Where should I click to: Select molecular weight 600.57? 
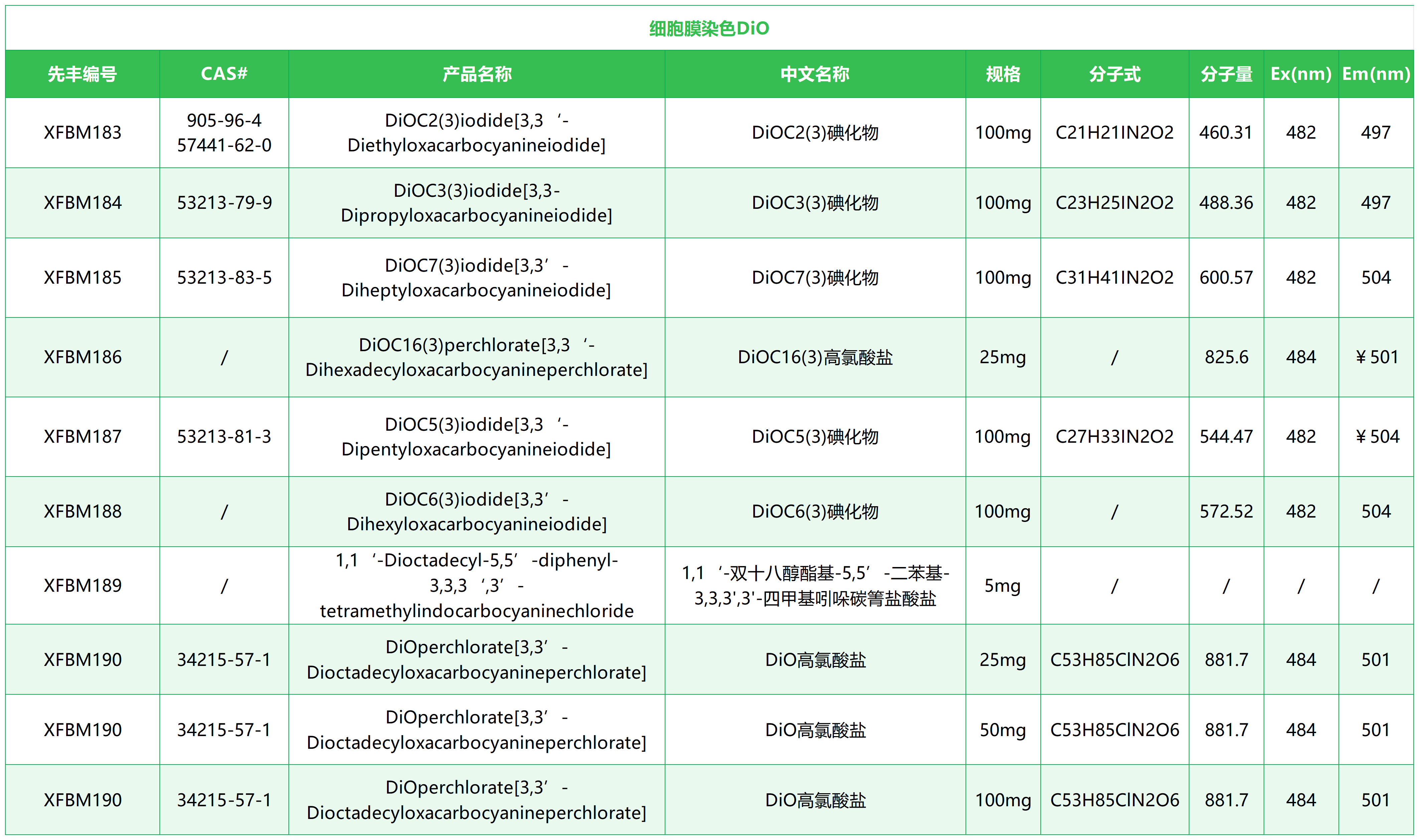[1226, 277]
